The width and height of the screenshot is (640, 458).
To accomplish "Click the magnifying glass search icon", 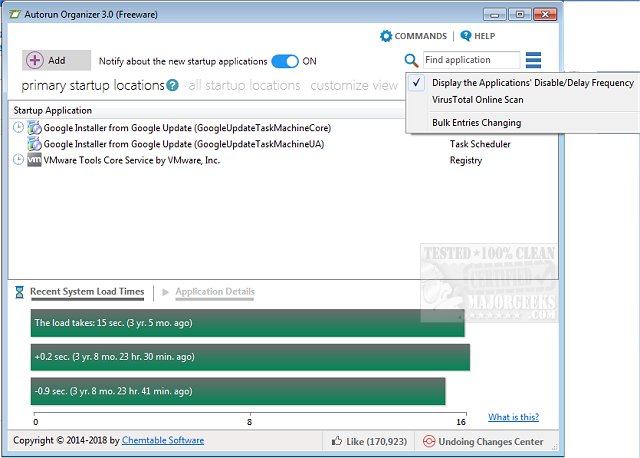I will point(412,60).
